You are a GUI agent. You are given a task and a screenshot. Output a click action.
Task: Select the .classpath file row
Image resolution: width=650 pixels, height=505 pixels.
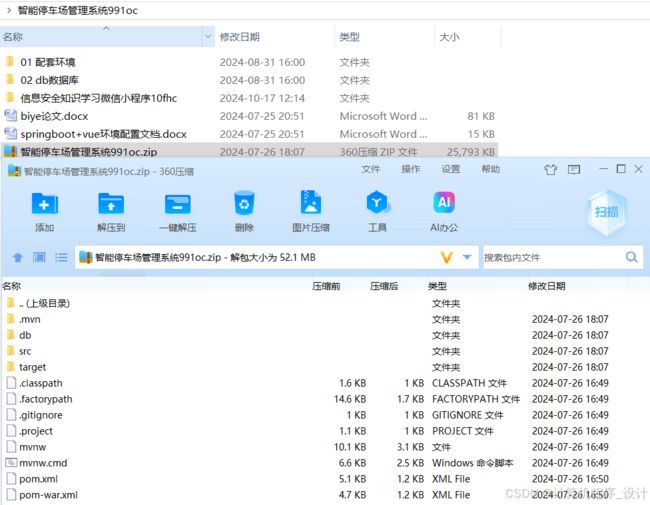[x=308, y=383]
